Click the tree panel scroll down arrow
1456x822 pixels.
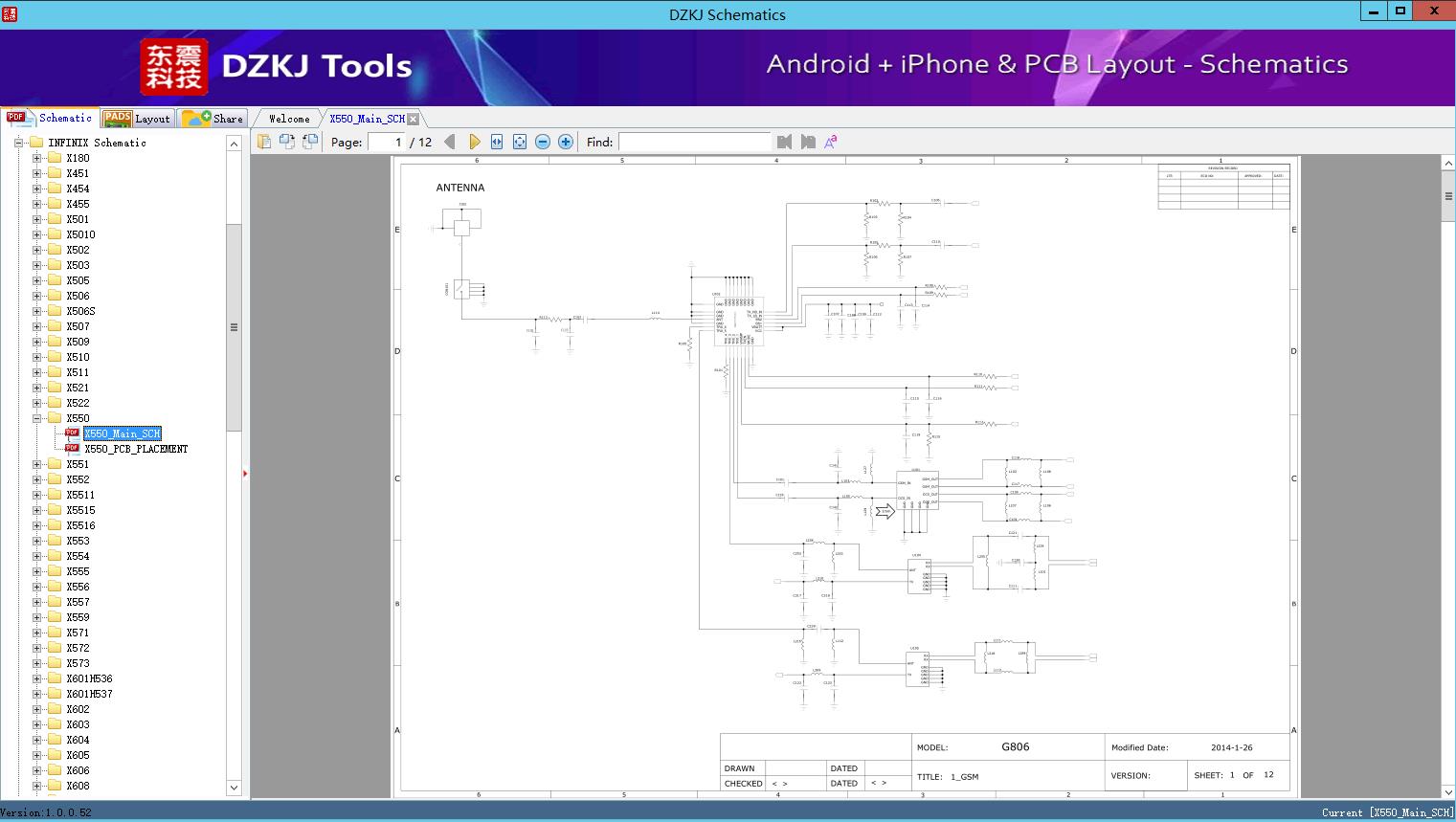(x=234, y=788)
